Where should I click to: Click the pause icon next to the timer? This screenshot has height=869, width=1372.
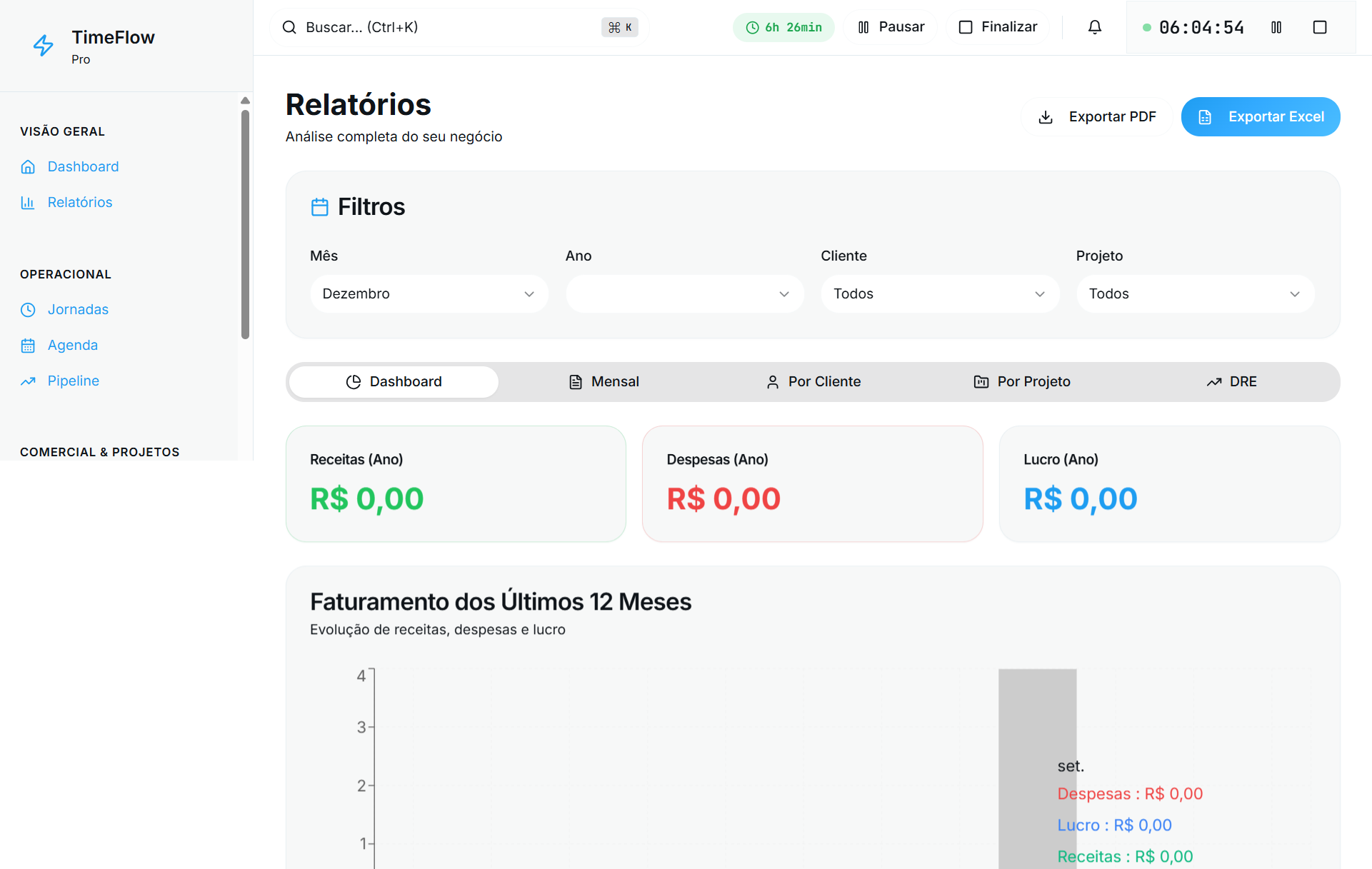(x=1277, y=27)
